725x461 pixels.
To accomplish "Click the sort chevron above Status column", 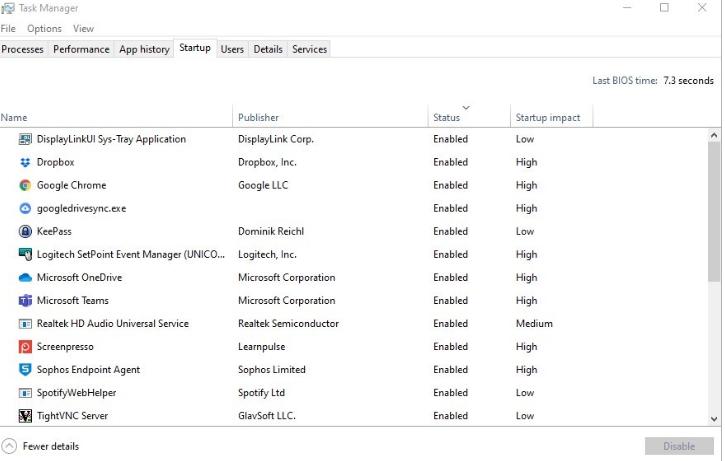I will pos(466,108).
